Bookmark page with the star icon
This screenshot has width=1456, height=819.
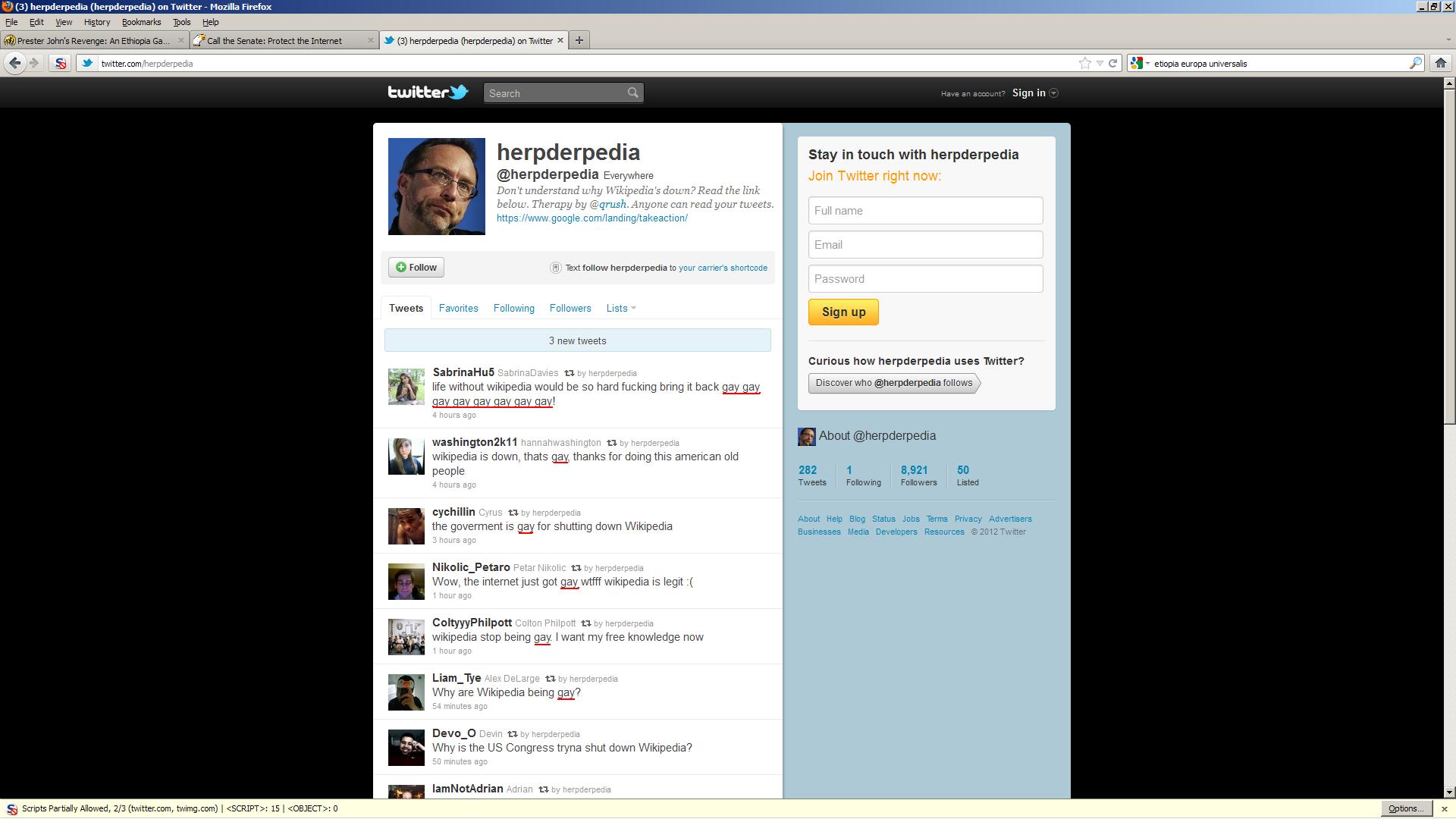coord(1085,64)
